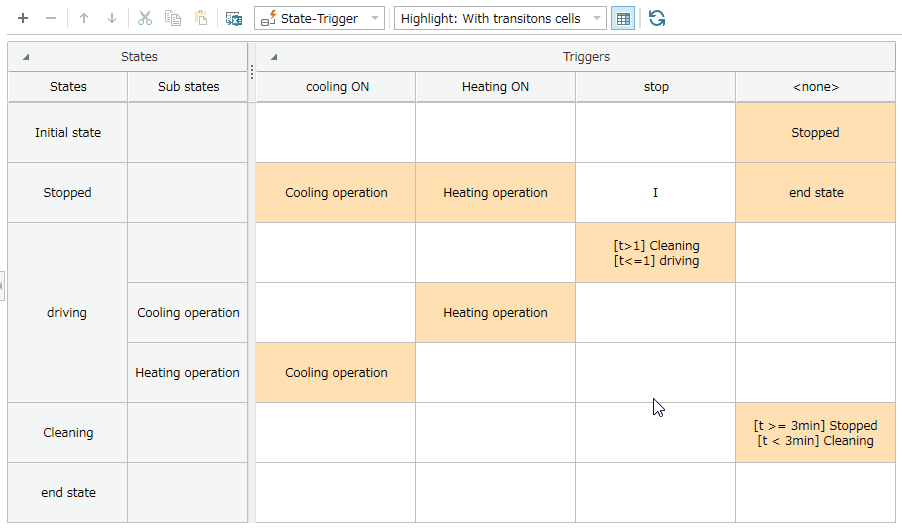Click the refresh icon
902x531 pixels.
point(656,18)
